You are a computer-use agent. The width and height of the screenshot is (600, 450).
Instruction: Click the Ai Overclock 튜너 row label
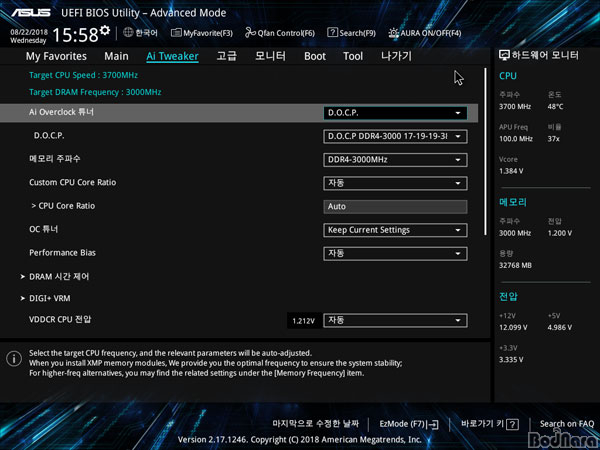point(61,112)
